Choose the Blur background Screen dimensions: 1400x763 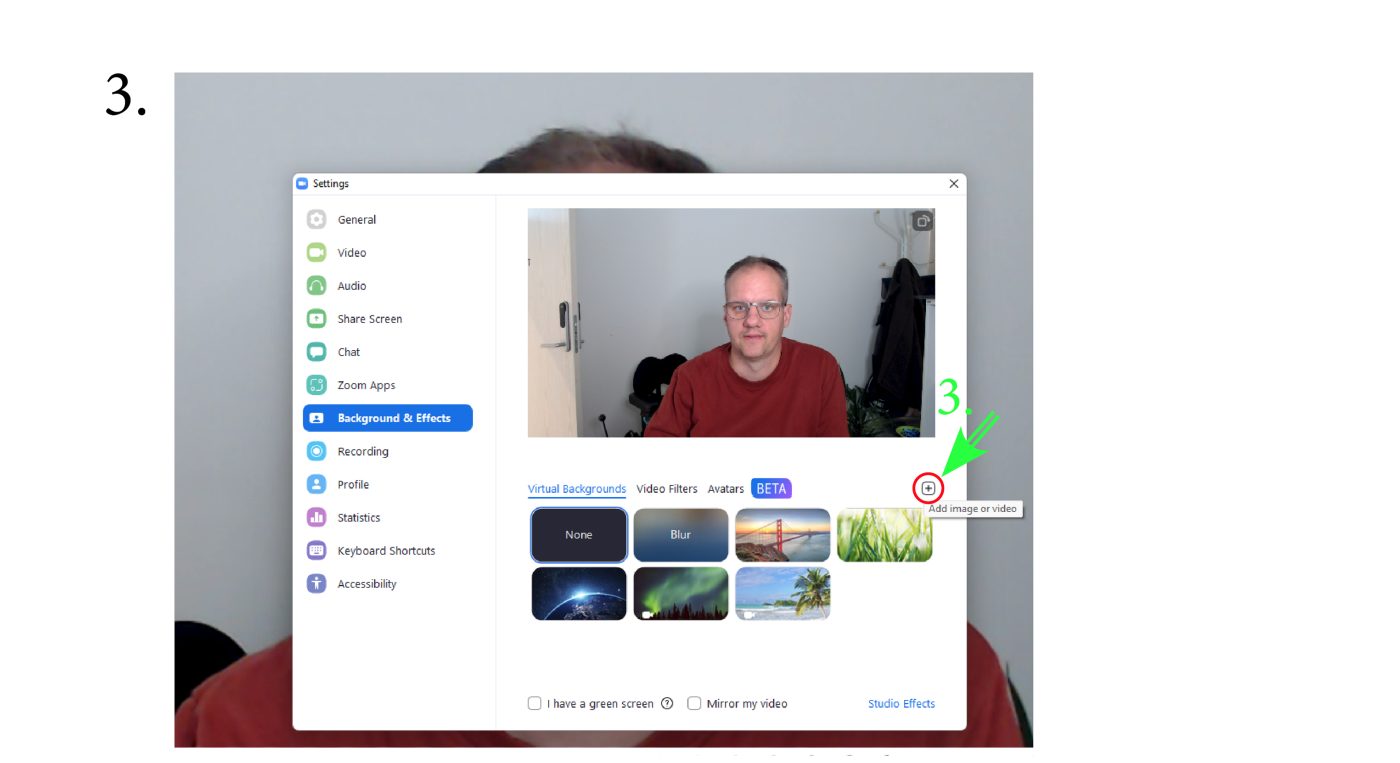coord(681,535)
